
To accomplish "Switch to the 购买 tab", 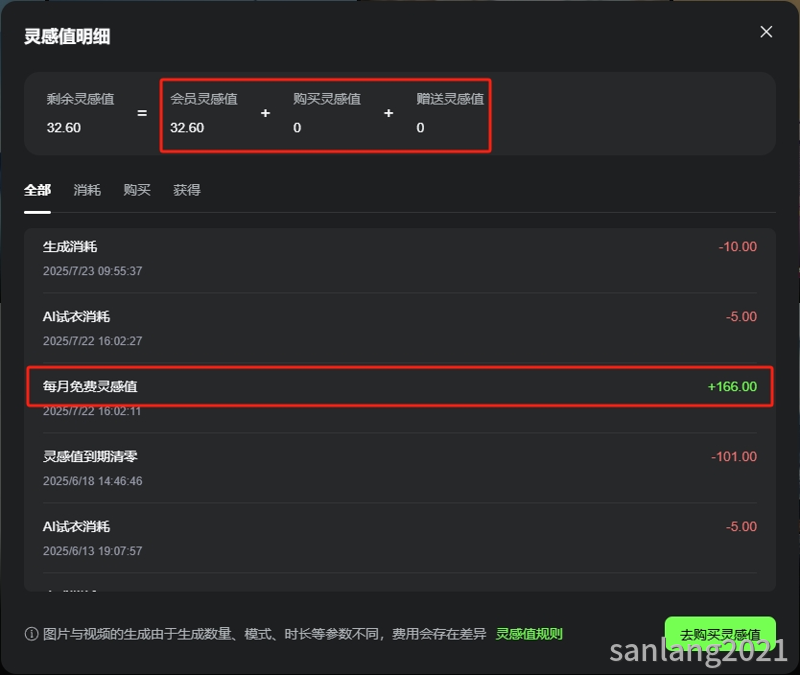I will 137,190.
